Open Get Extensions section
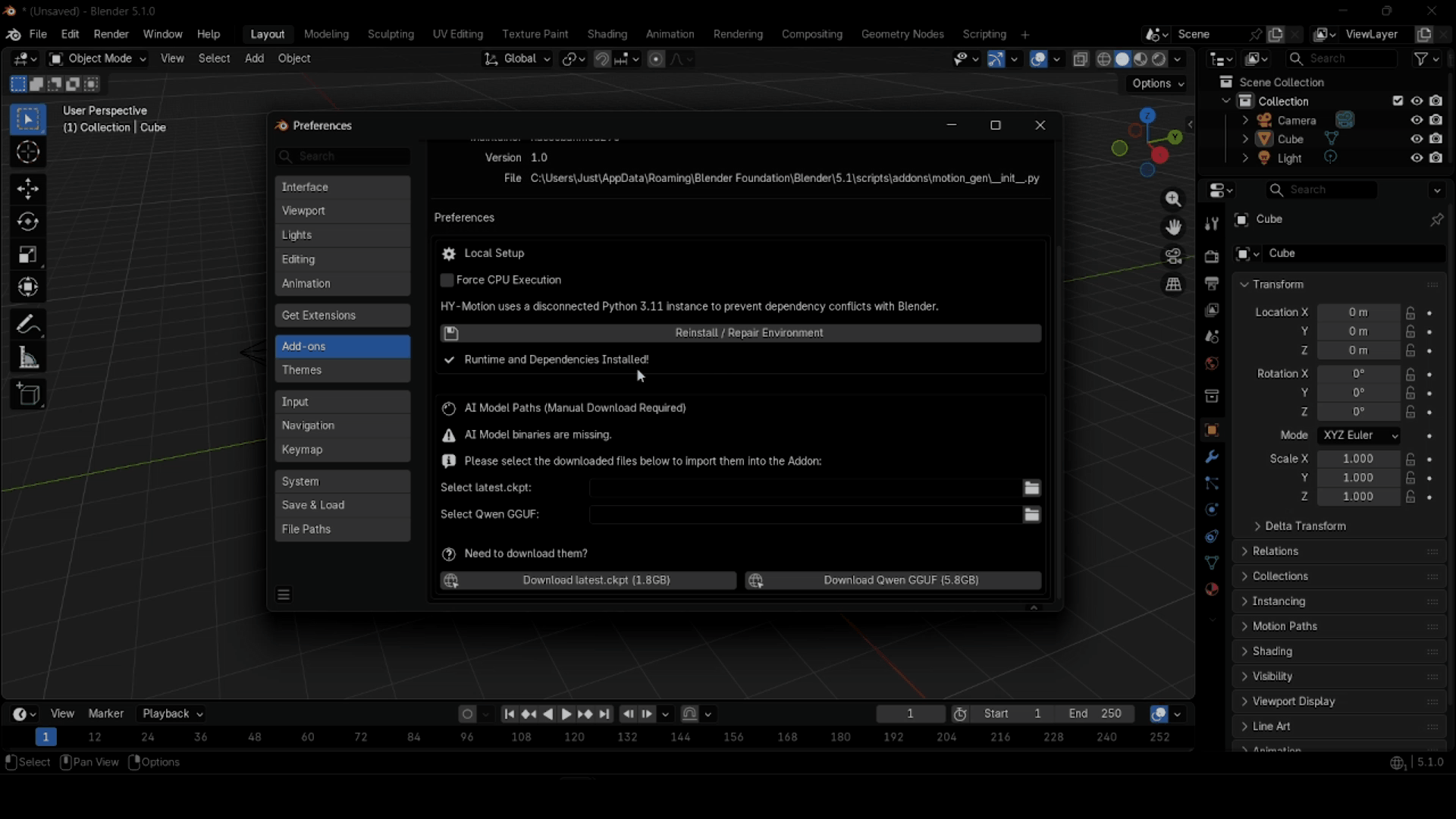The image size is (1456, 819). [342, 315]
